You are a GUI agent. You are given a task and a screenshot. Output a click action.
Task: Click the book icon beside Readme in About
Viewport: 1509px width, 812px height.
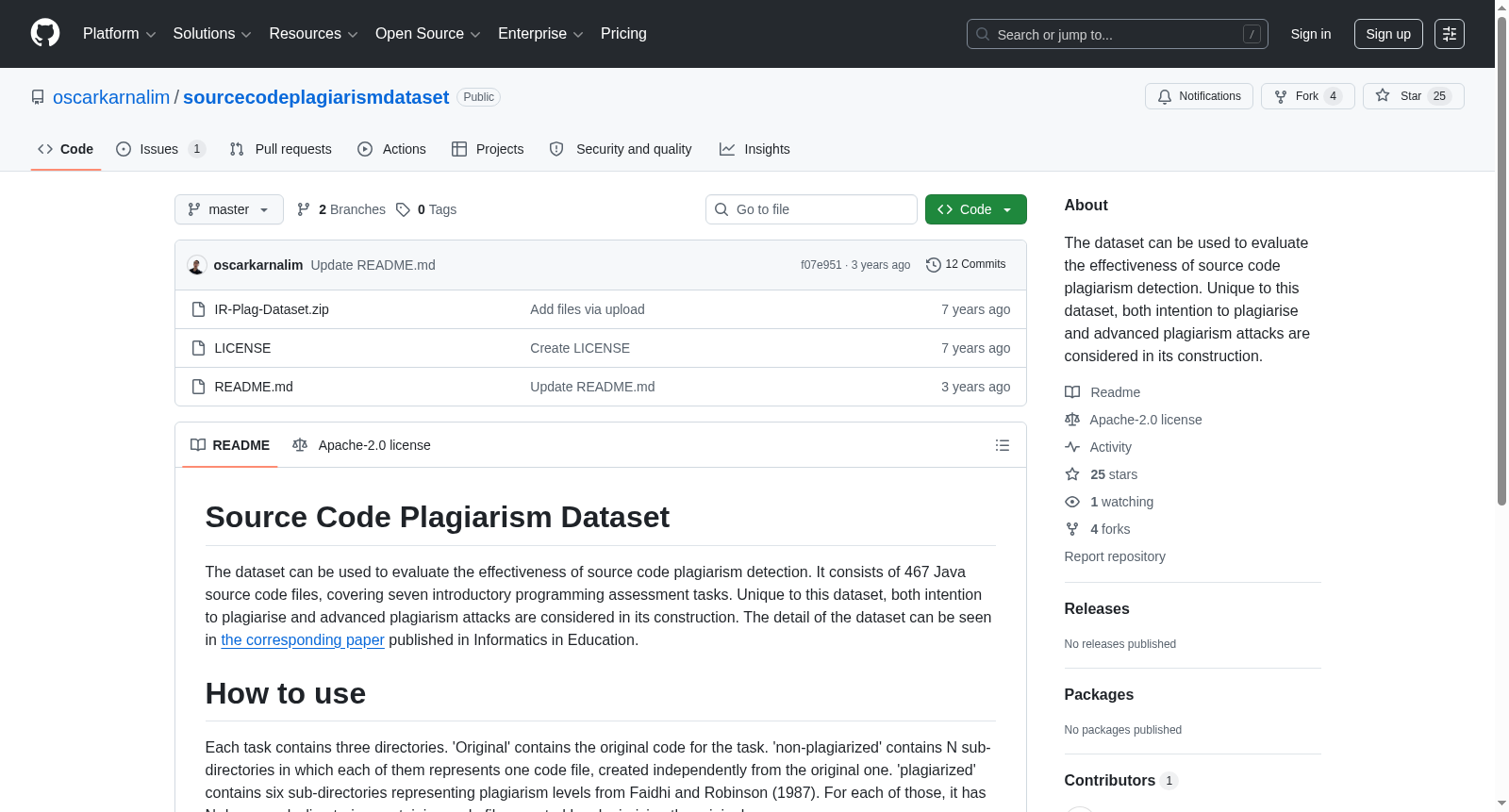1072,392
